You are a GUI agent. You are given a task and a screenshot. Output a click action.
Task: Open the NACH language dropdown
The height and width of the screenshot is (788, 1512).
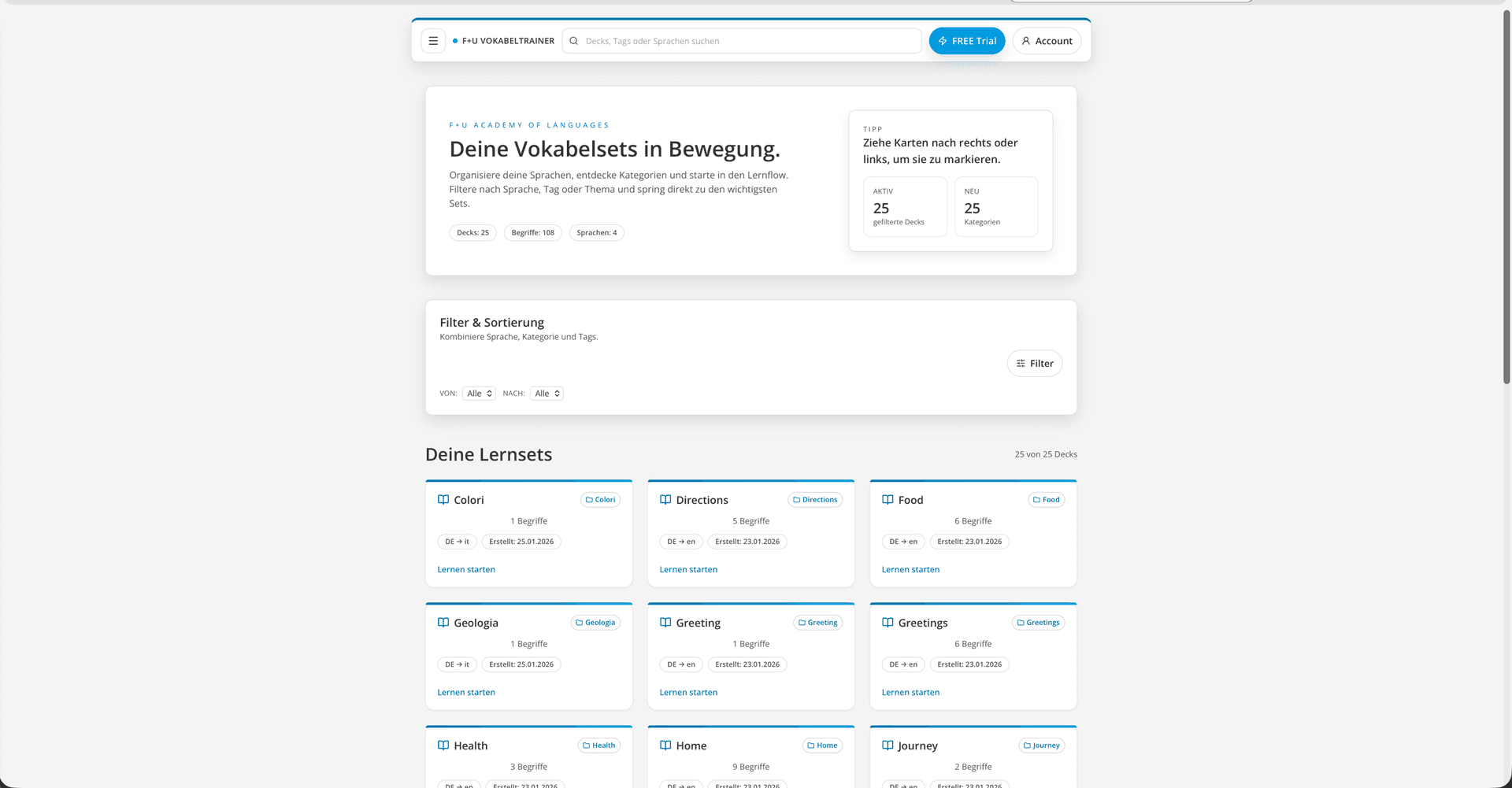click(546, 393)
